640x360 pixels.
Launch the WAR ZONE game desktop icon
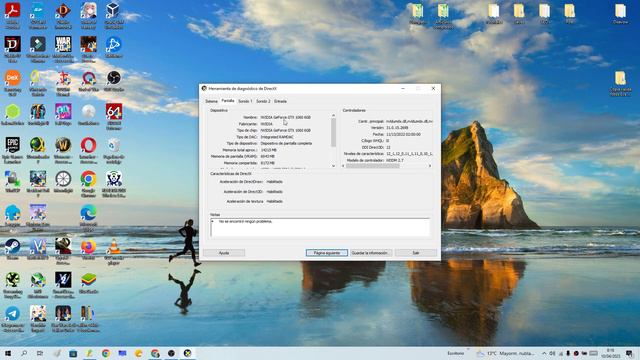[x=63, y=44]
